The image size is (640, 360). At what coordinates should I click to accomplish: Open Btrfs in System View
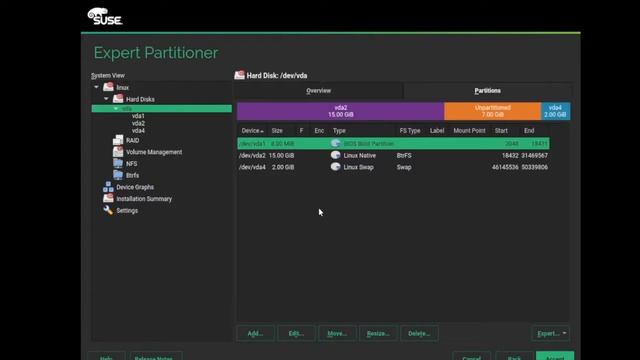click(x=132, y=176)
